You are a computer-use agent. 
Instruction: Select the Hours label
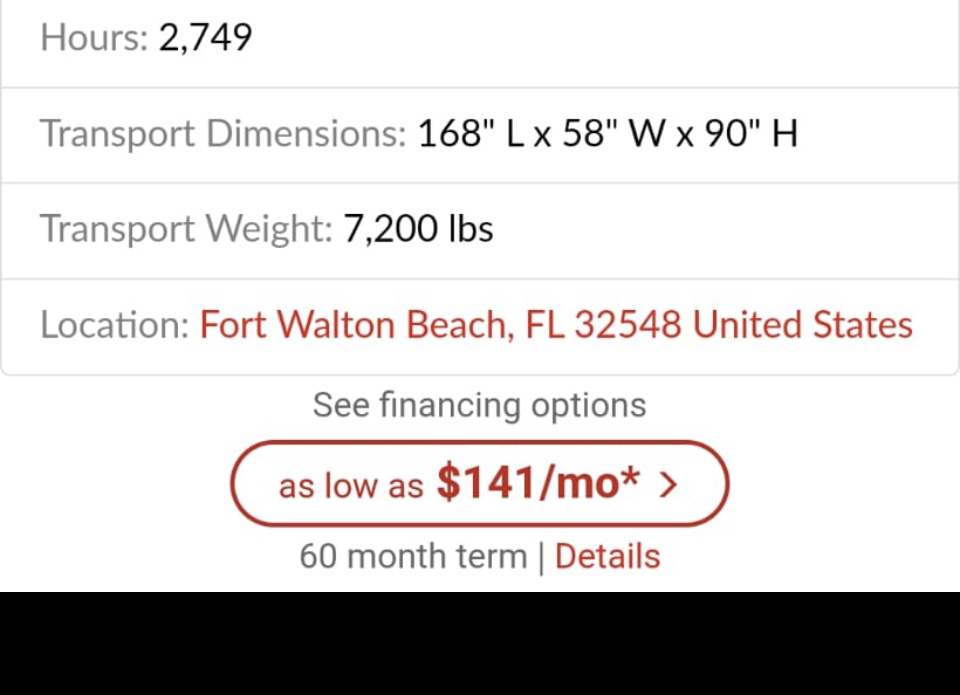tap(93, 38)
